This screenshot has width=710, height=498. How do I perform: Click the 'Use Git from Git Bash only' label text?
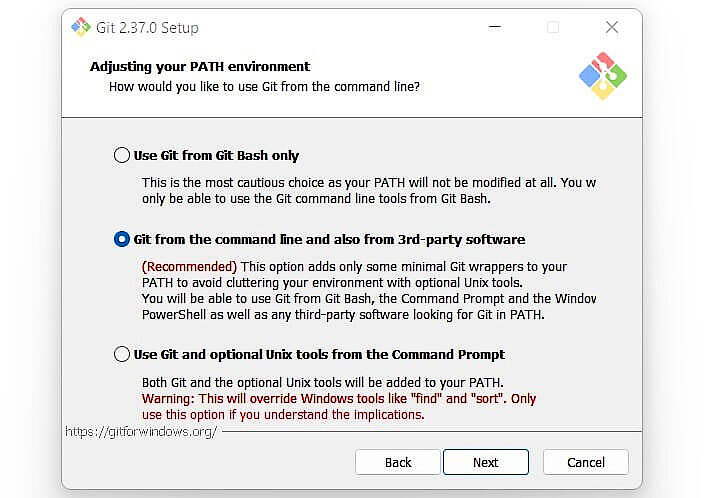coord(216,155)
